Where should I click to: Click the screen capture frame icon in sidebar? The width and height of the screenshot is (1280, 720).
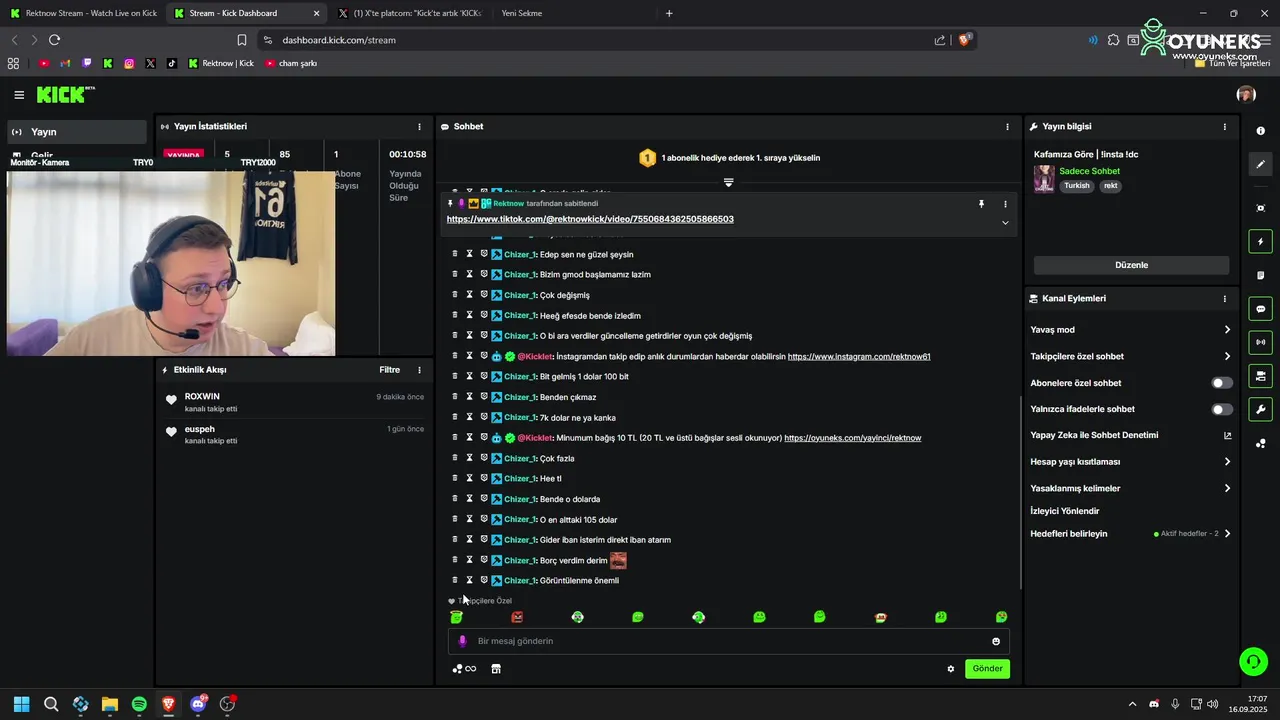1260,208
